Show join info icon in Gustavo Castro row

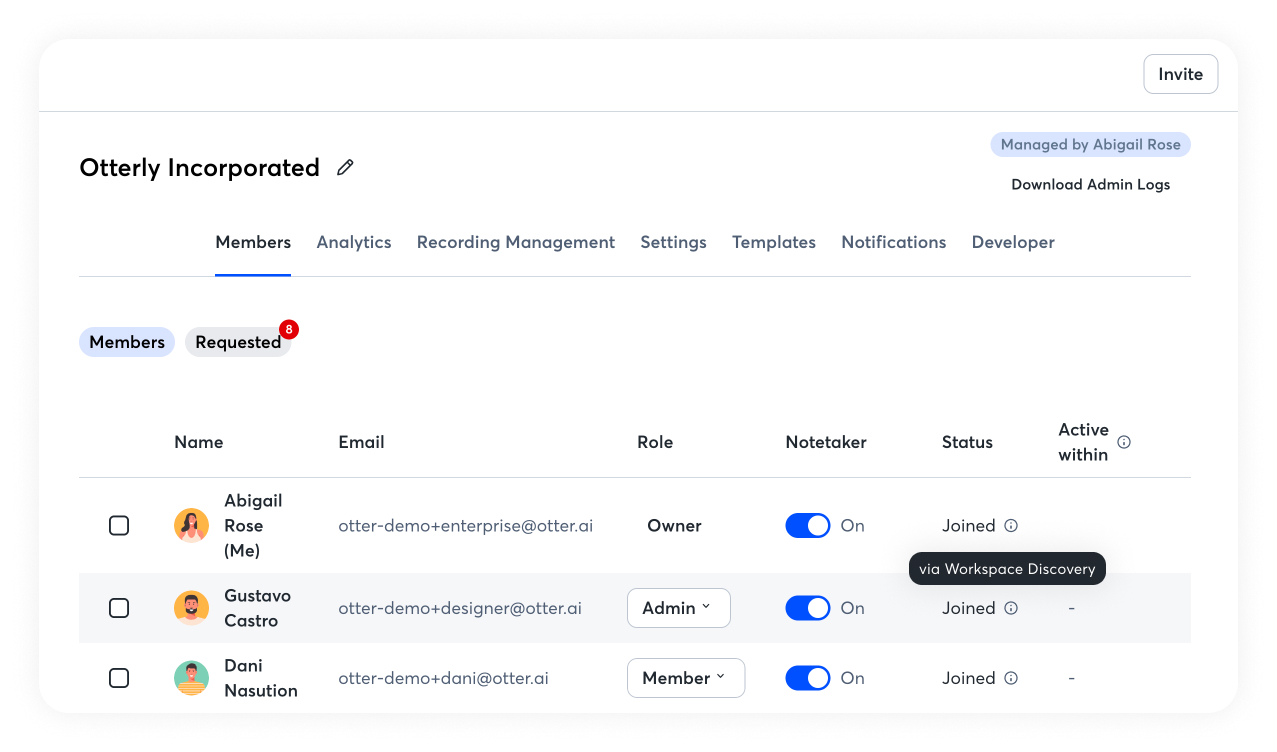(x=1011, y=608)
